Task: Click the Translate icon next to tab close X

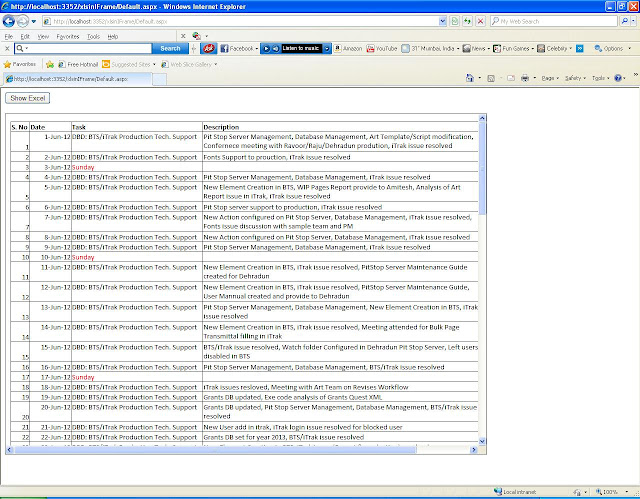Action: (197, 36)
